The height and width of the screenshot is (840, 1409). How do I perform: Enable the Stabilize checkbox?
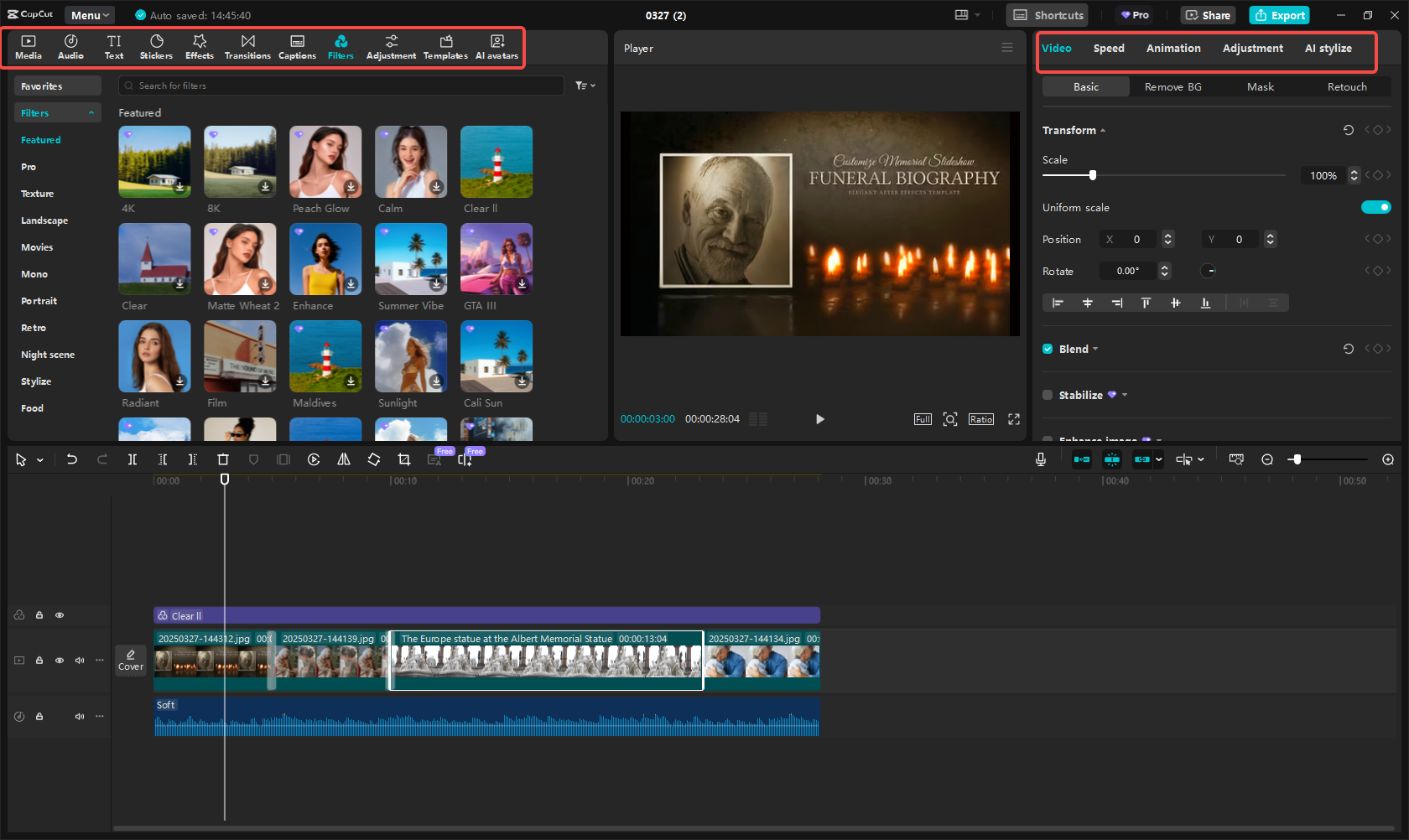click(1048, 395)
